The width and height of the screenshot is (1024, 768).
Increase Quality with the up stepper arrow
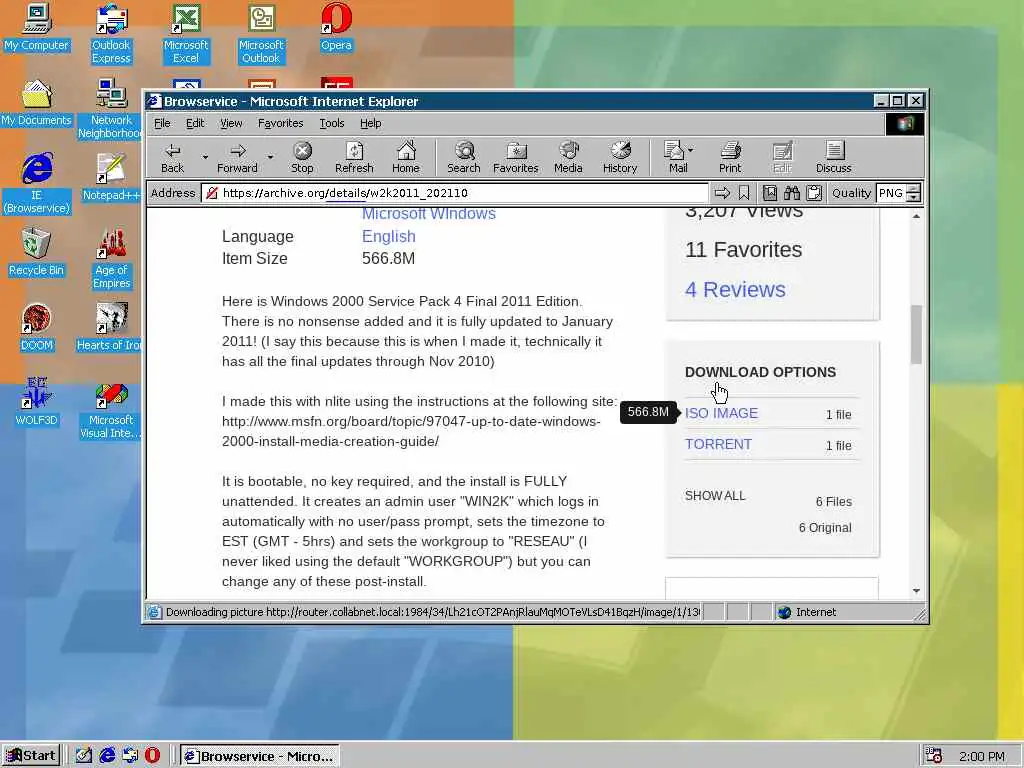[914, 189]
